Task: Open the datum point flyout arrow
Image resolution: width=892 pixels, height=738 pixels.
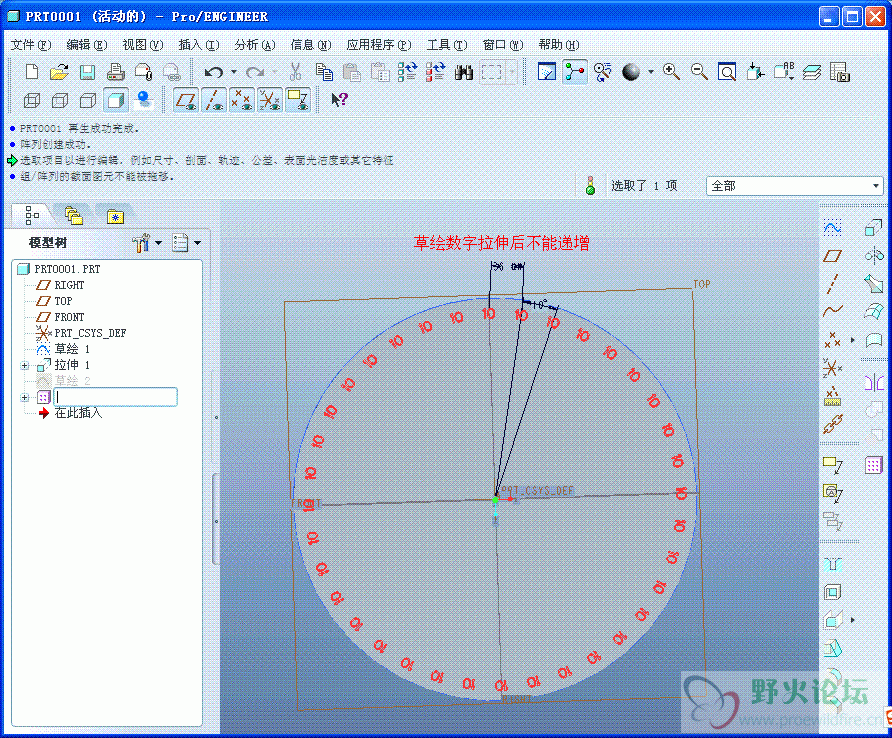Action: (852, 340)
